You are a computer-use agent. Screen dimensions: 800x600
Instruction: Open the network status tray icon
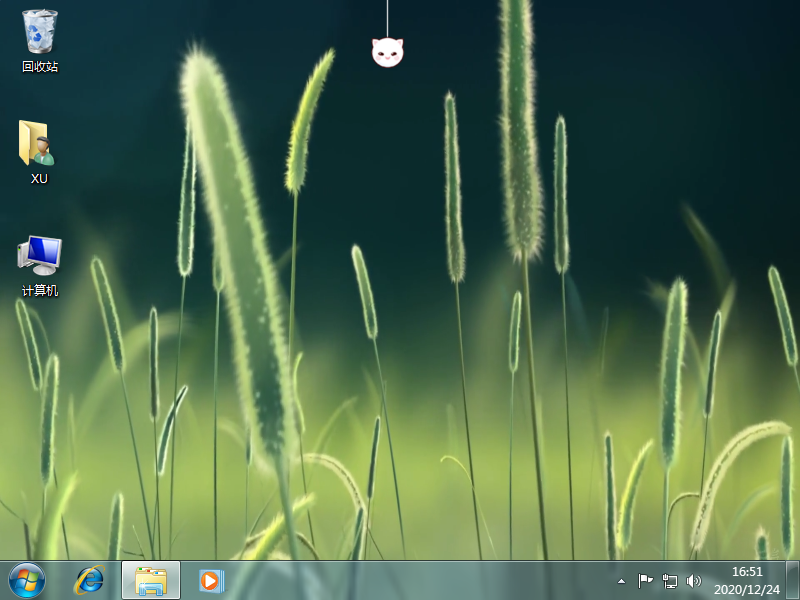tap(669, 580)
